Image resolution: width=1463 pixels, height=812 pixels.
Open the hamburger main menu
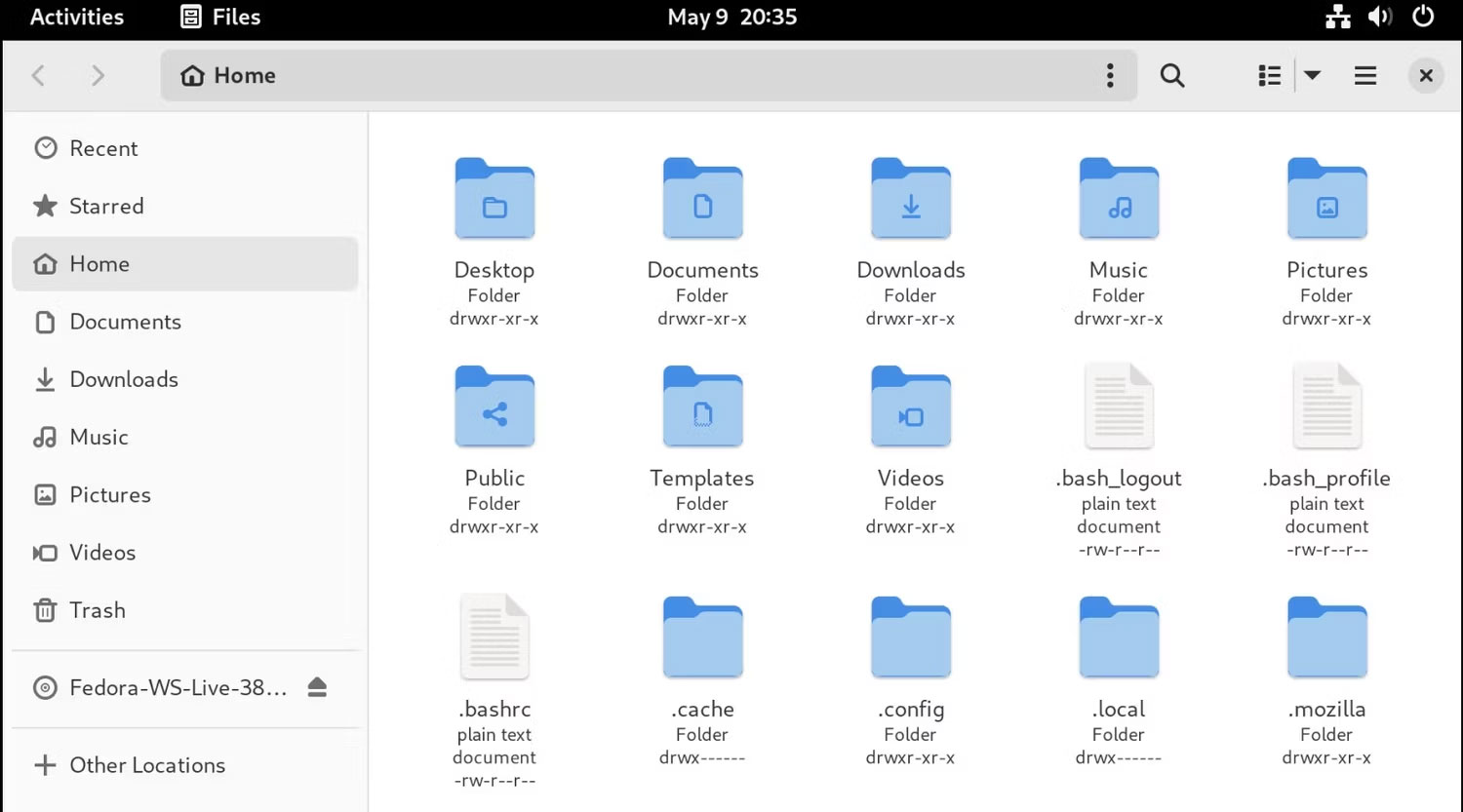[x=1365, y=75]
